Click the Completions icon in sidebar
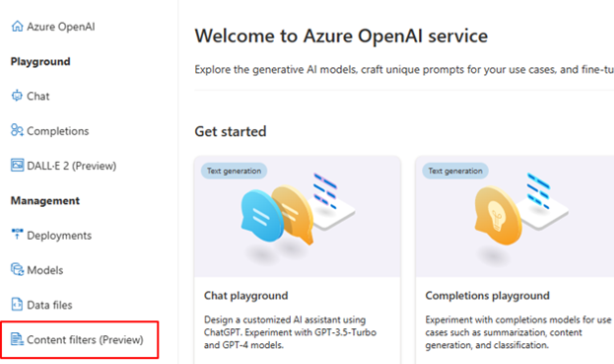614x364 pixels. (x=17, y=130)
